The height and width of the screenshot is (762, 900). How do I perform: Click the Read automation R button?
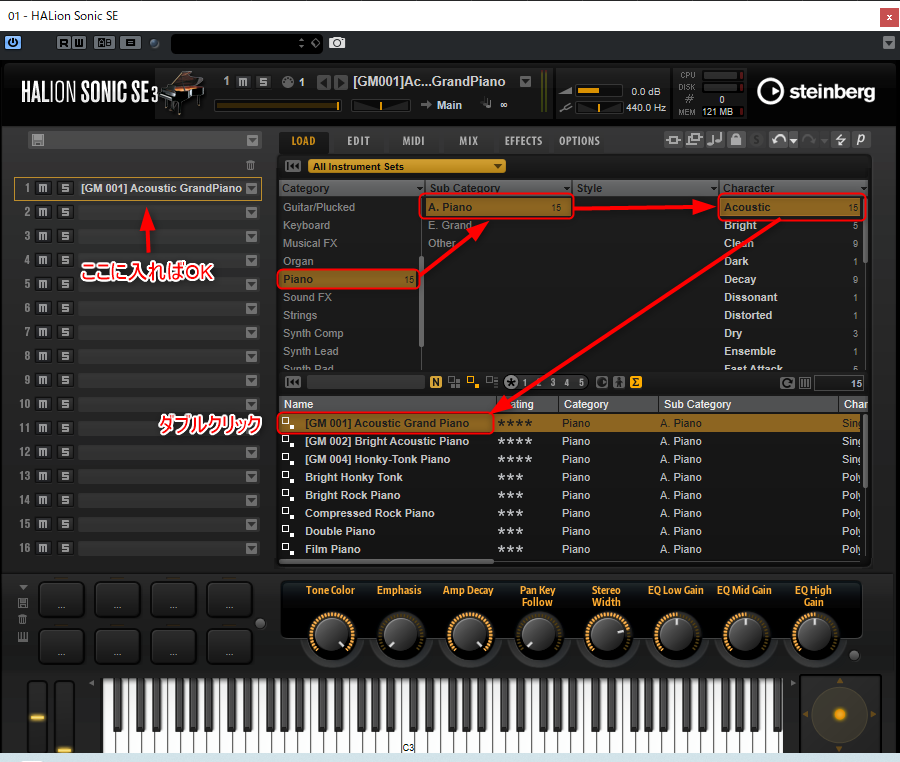(x=64, y=42)
